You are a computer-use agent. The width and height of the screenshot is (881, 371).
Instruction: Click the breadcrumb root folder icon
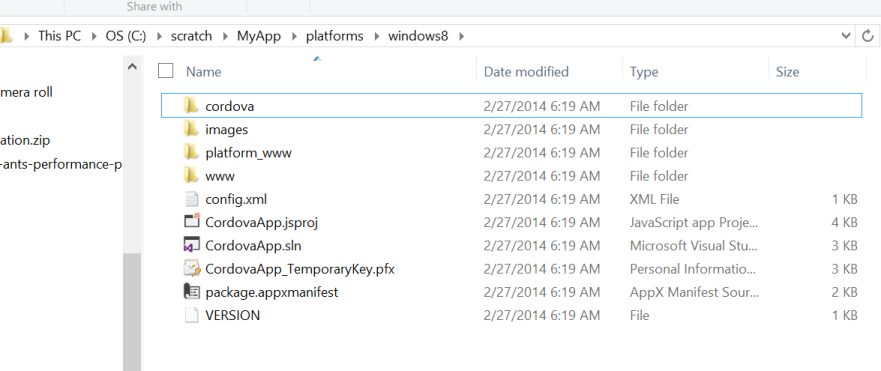click(x=6, y=36)
